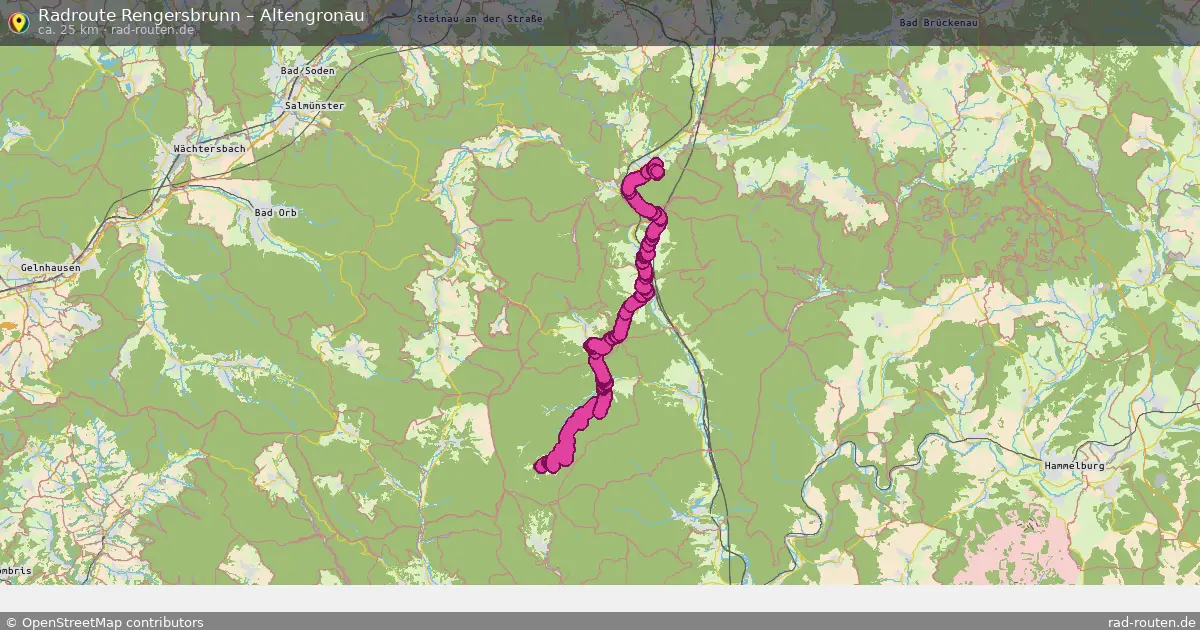
Task: Click the Salmünster town label
Action: (x=314, y=105)
